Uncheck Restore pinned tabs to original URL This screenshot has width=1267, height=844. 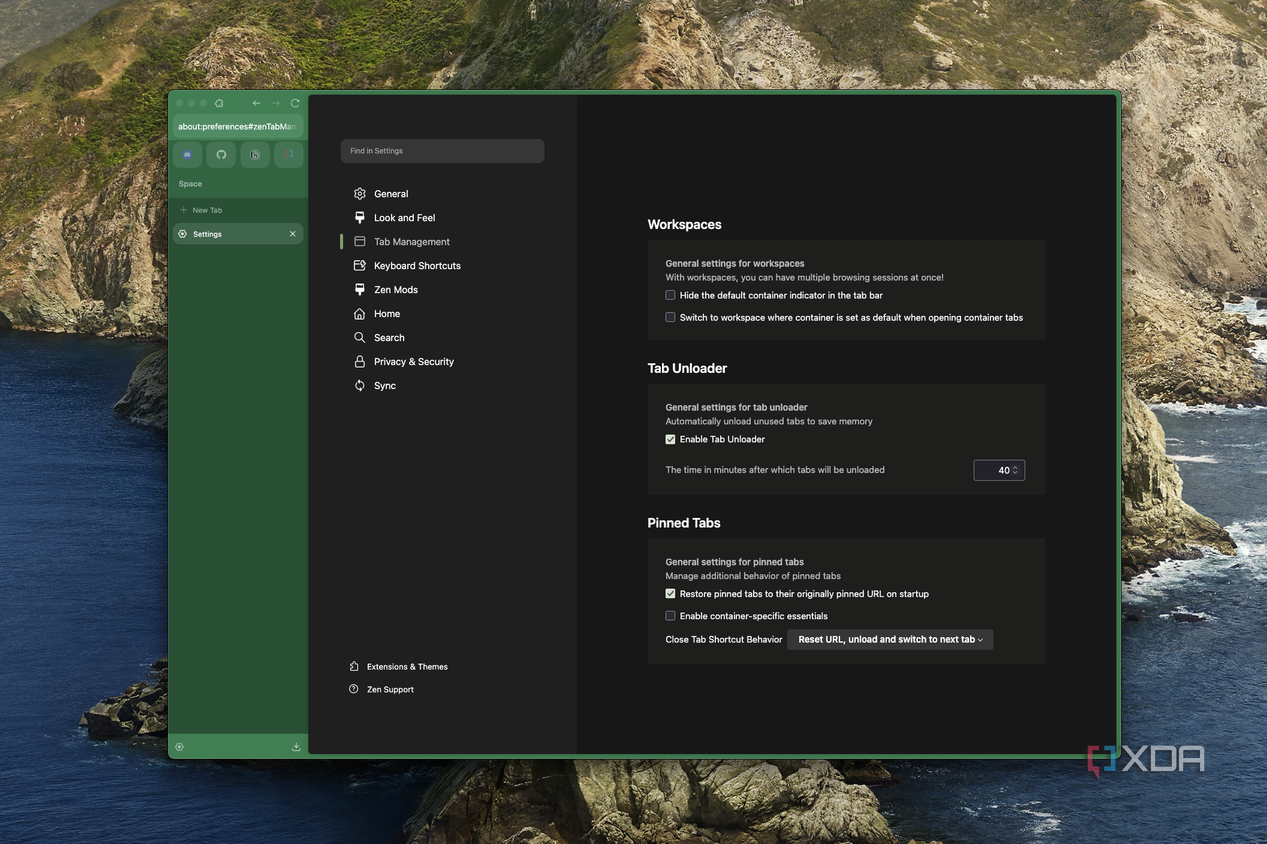click(x=670, y=594)
